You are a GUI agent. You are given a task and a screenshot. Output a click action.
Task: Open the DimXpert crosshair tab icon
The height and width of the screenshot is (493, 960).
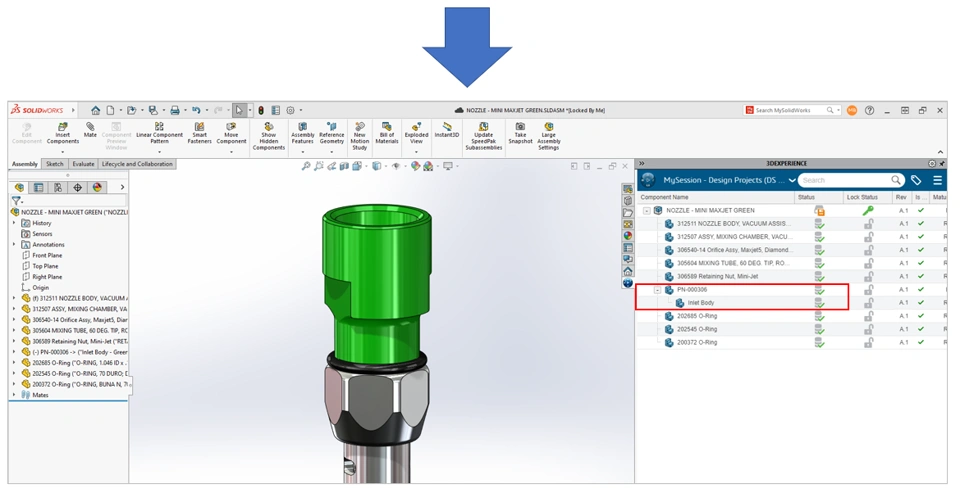click(77, 187)
